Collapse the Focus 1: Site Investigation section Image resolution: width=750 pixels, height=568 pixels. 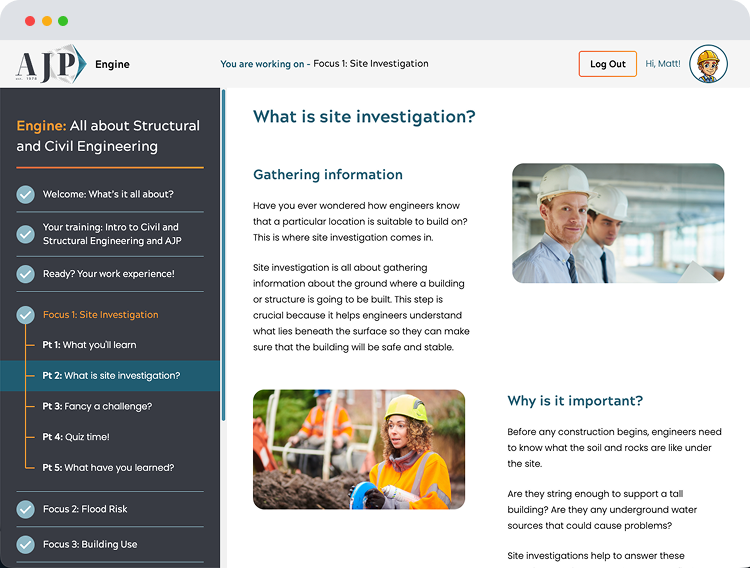(100, 315)
